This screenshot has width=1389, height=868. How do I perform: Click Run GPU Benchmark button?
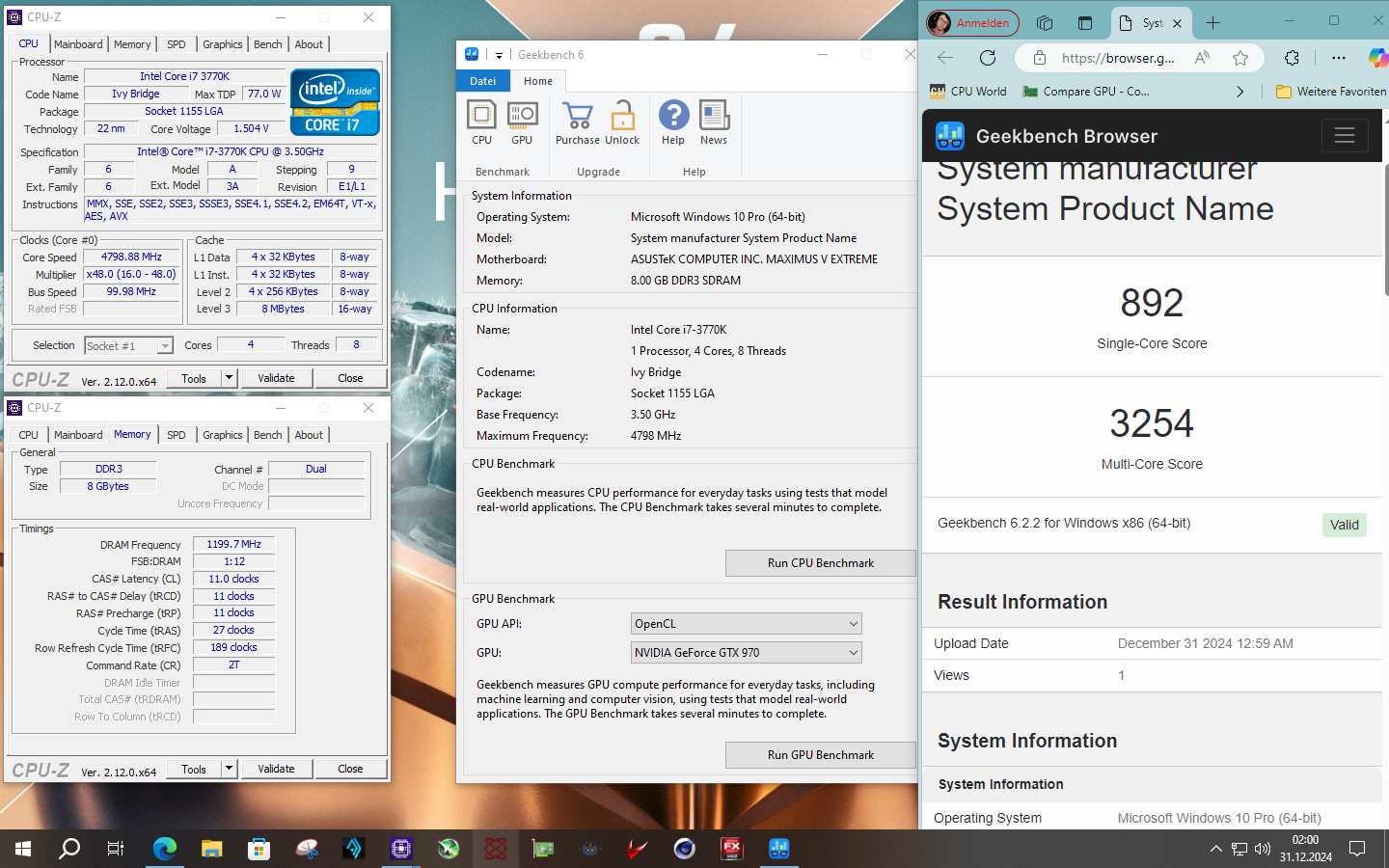(x=821, y=755)
